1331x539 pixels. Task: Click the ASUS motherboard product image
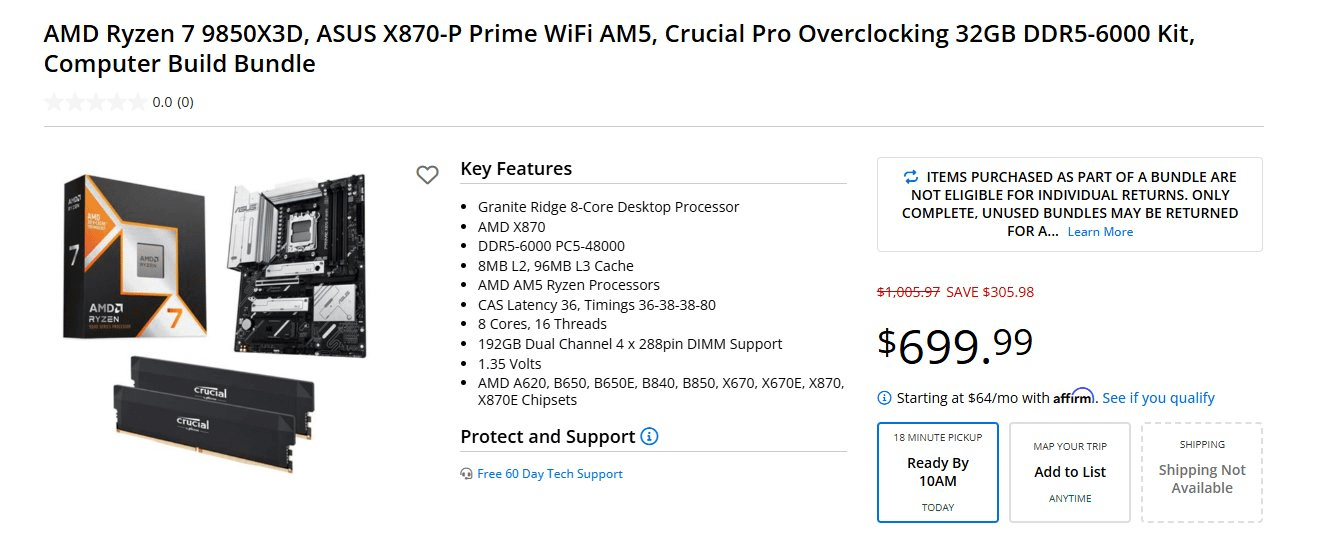click(x=298, y=265)
